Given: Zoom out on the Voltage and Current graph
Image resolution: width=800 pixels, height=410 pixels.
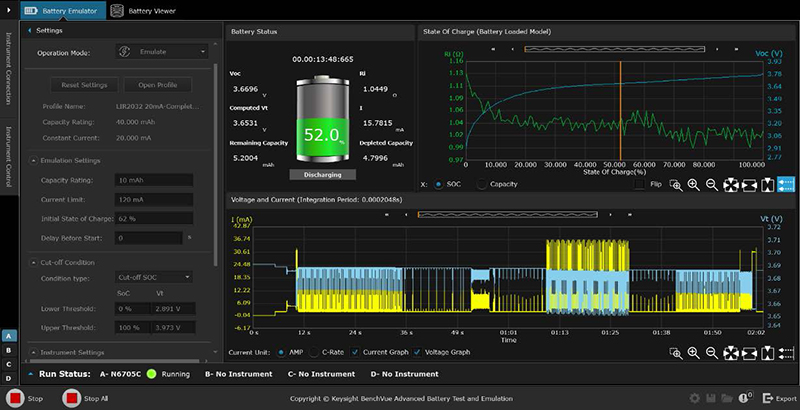Looking at the screenshot, I should (x=711, y=353).
